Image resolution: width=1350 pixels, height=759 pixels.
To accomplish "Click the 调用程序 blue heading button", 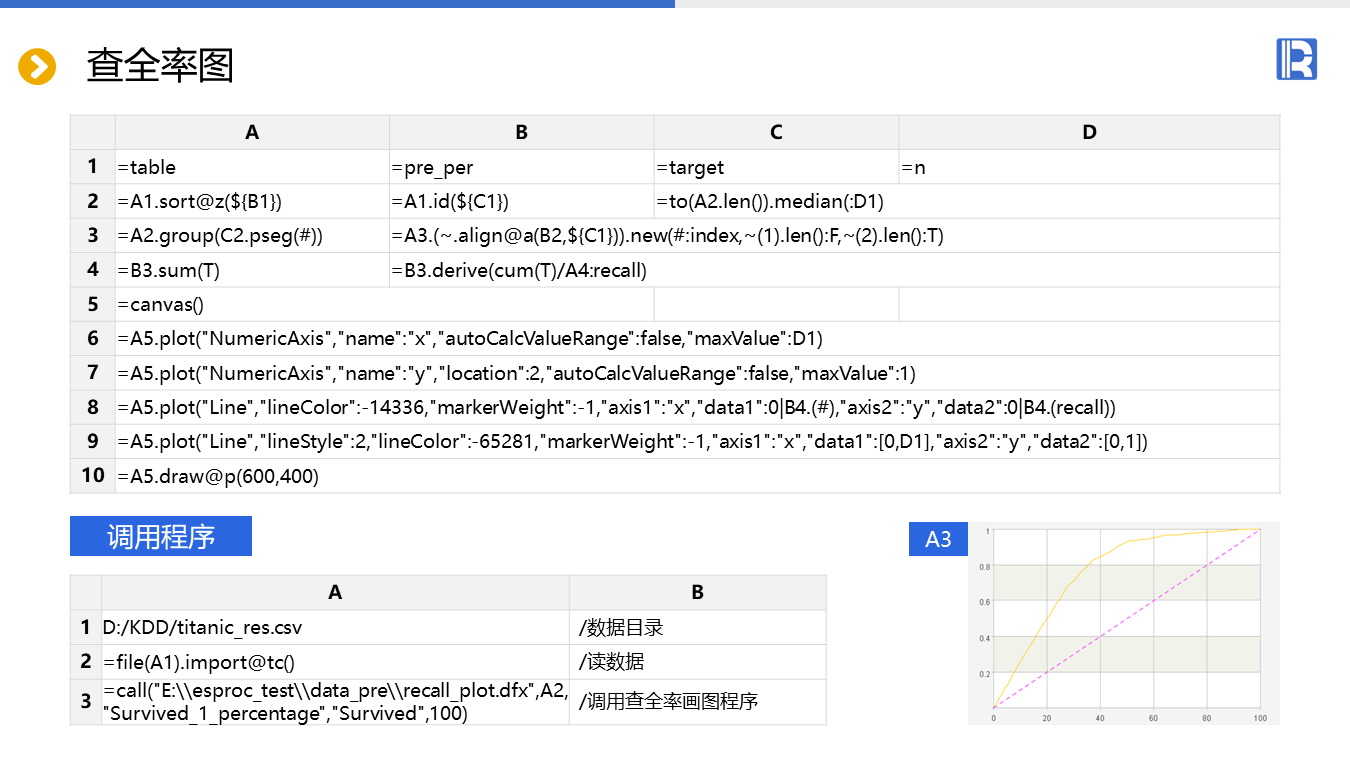I will tap(161, 537).
